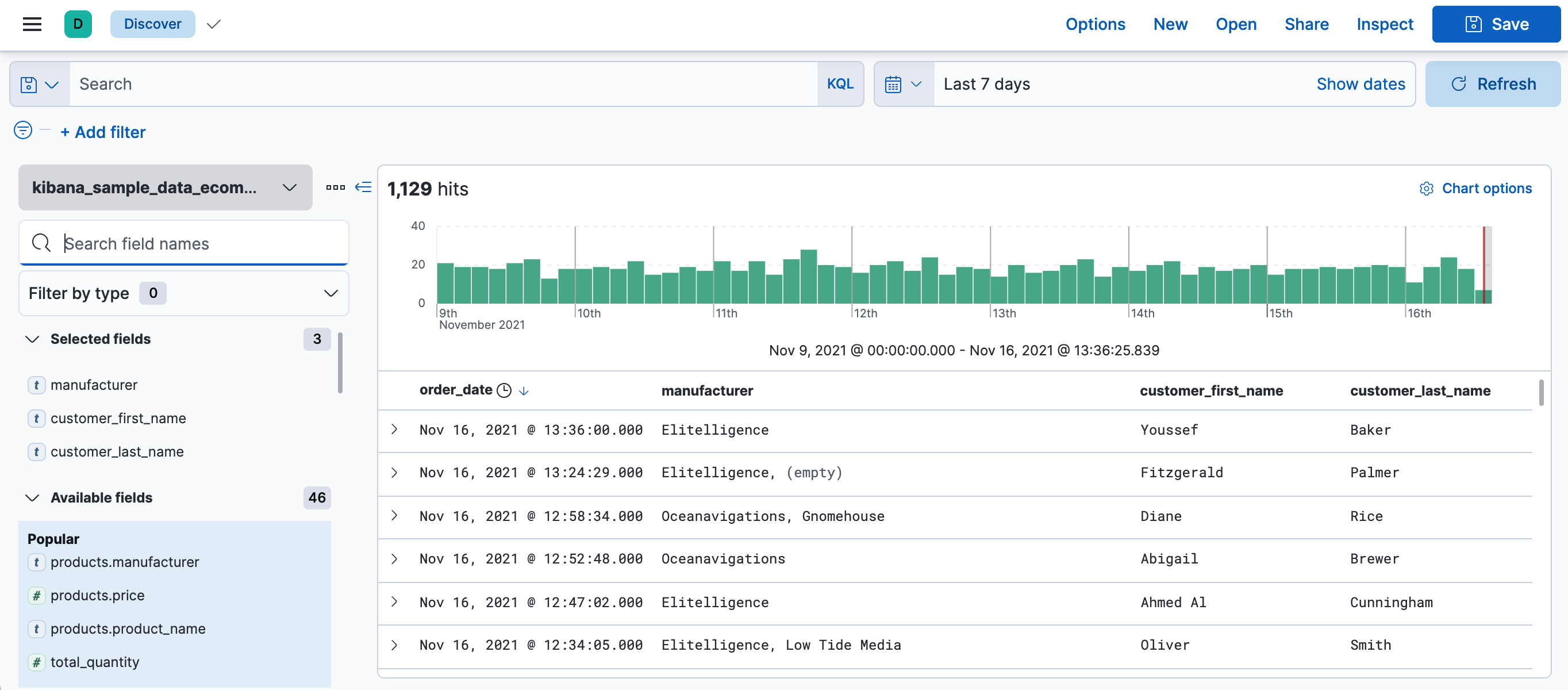This screenshot has width=1568, height=690.
Task: Click the Chart options gear icon
Action: (1425, 188)
